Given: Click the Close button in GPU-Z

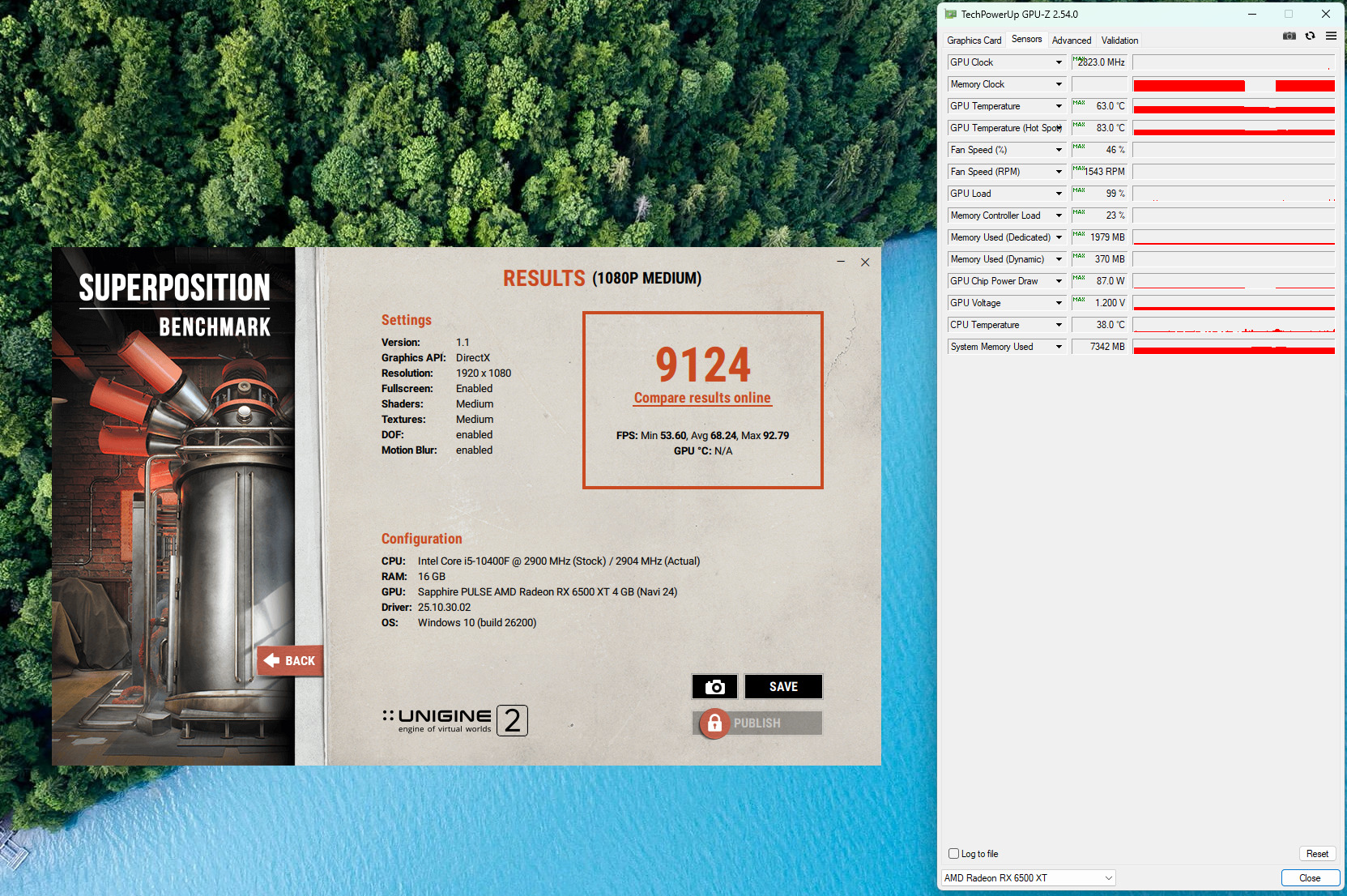Looking at the screenshot, I should [1310, 878].
